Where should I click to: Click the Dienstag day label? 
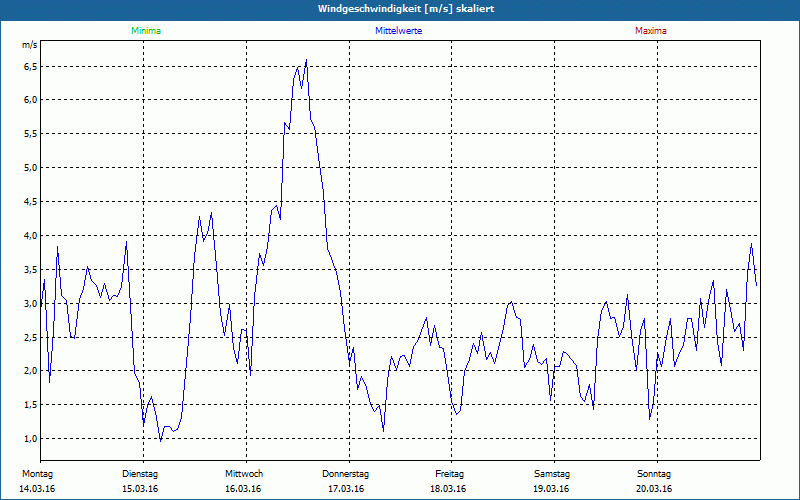point(140,474)
